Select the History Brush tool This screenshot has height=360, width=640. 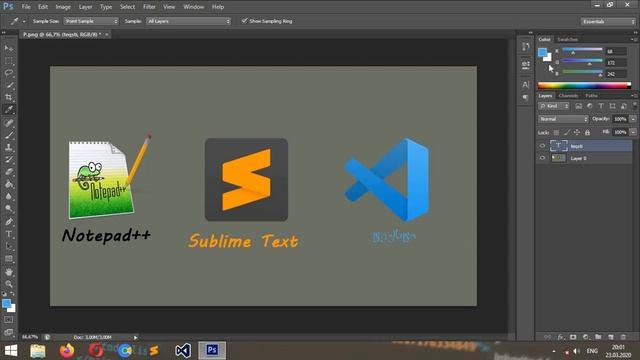(x=9, y=160)
